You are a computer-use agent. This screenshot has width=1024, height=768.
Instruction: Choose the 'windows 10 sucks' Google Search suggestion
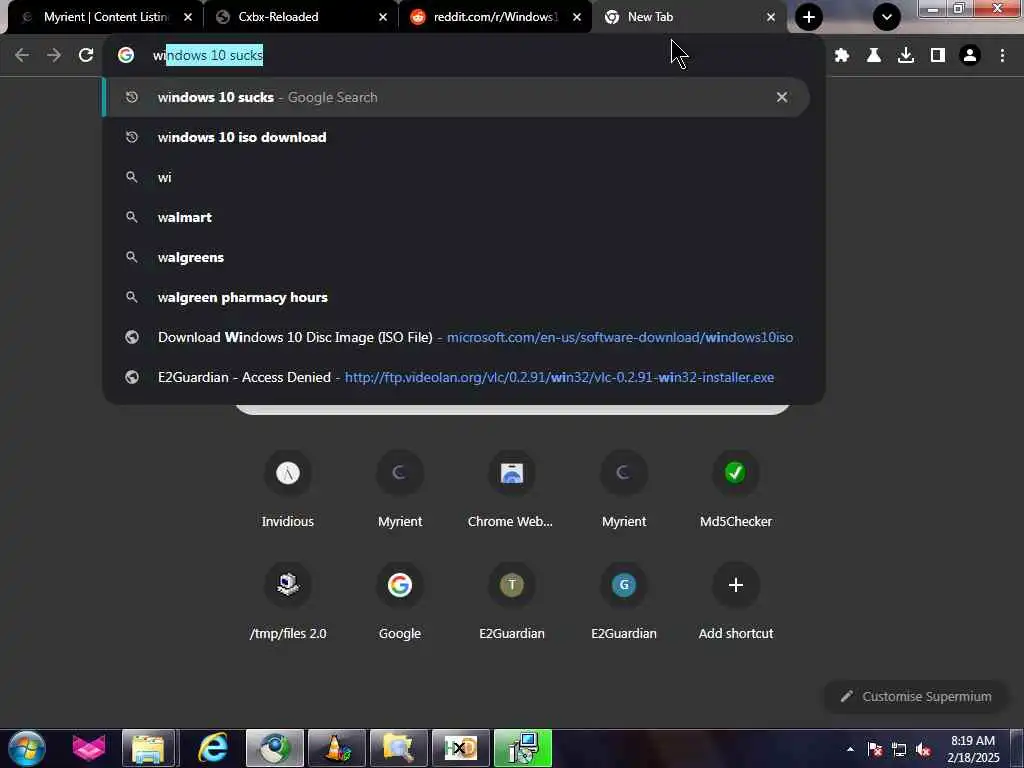tap(456, 97)
